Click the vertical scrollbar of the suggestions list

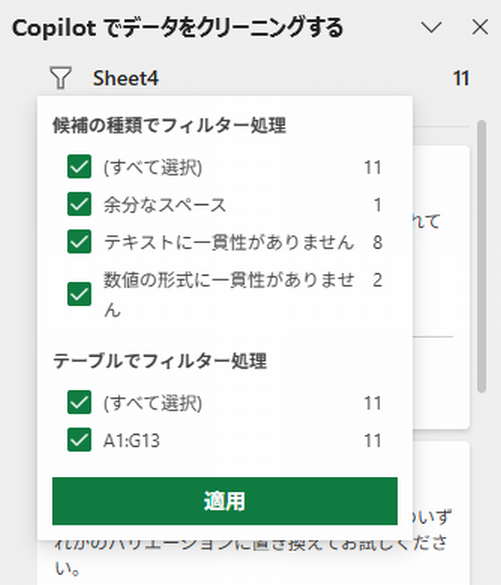(x=482, y=256)
